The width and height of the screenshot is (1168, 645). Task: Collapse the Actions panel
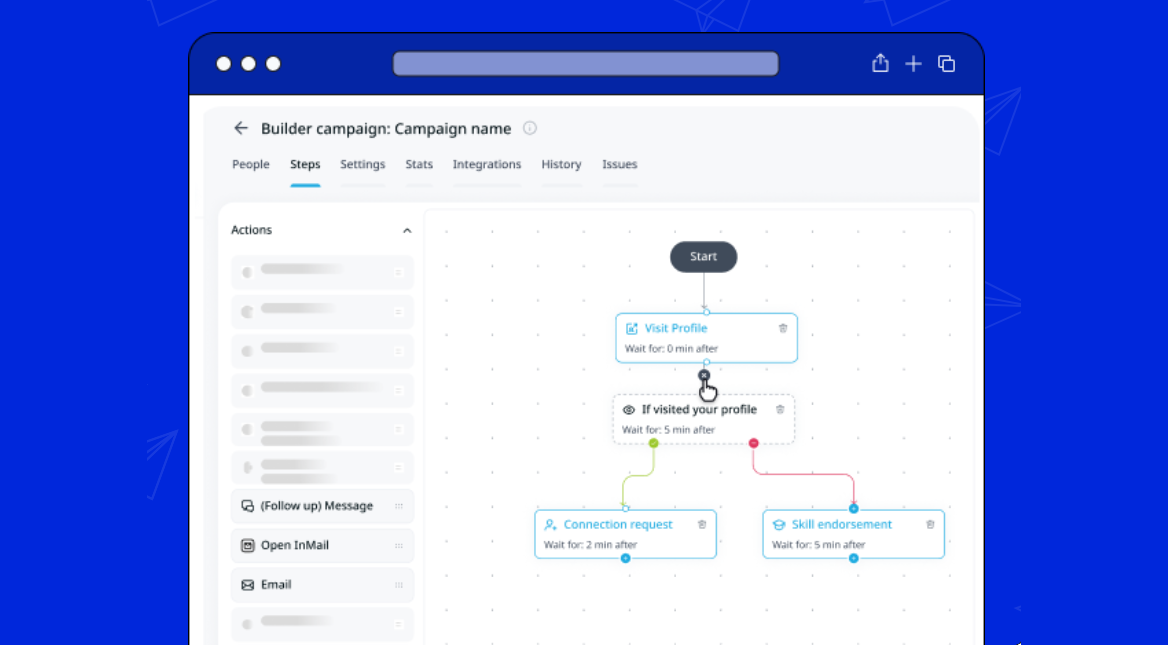point(407,230)
